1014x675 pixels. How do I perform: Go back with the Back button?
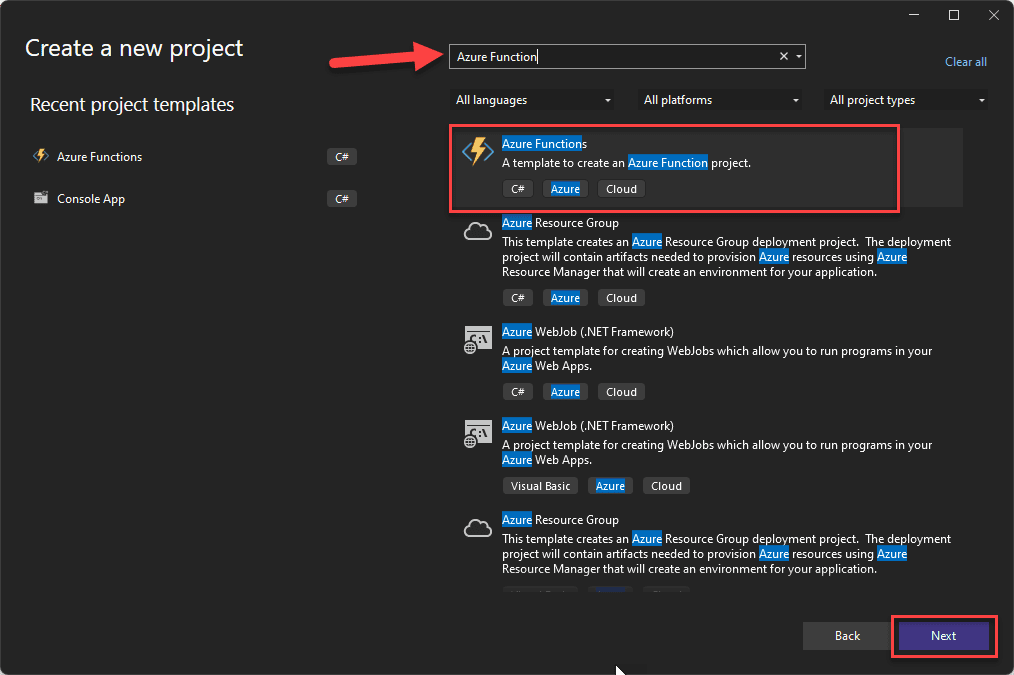[847, 636]
